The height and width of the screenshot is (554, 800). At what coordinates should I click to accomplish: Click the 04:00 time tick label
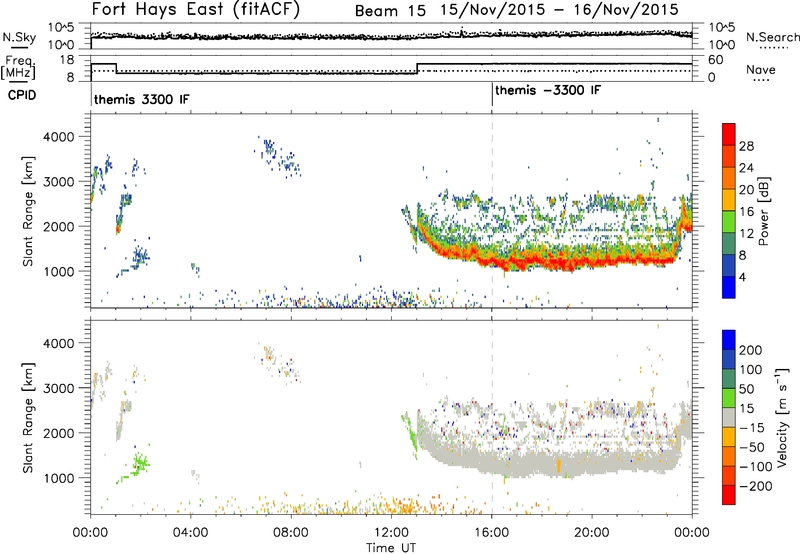coord(190,532)
